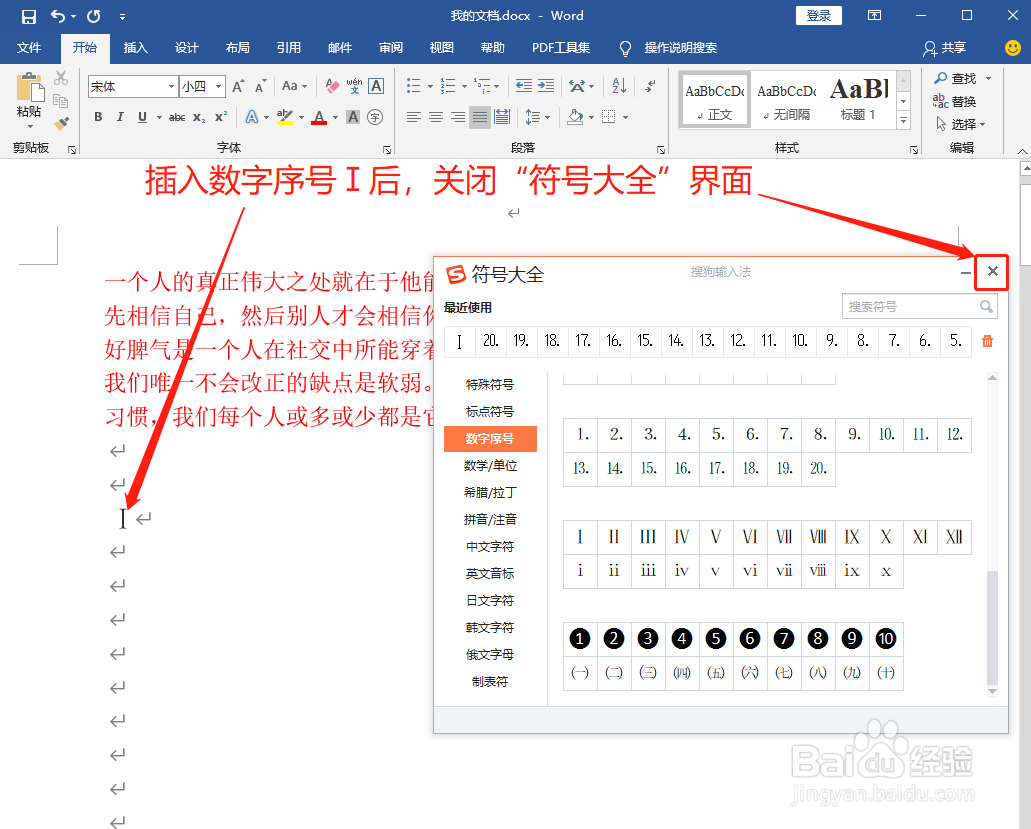
Task: Switch to the 插入 ribbon tab
Action: click(135, 48)
